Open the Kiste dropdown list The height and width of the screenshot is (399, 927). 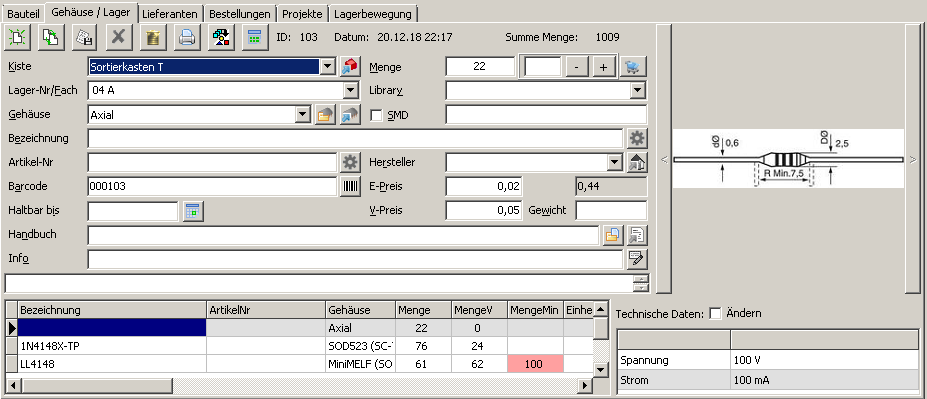tap(328, 67)
